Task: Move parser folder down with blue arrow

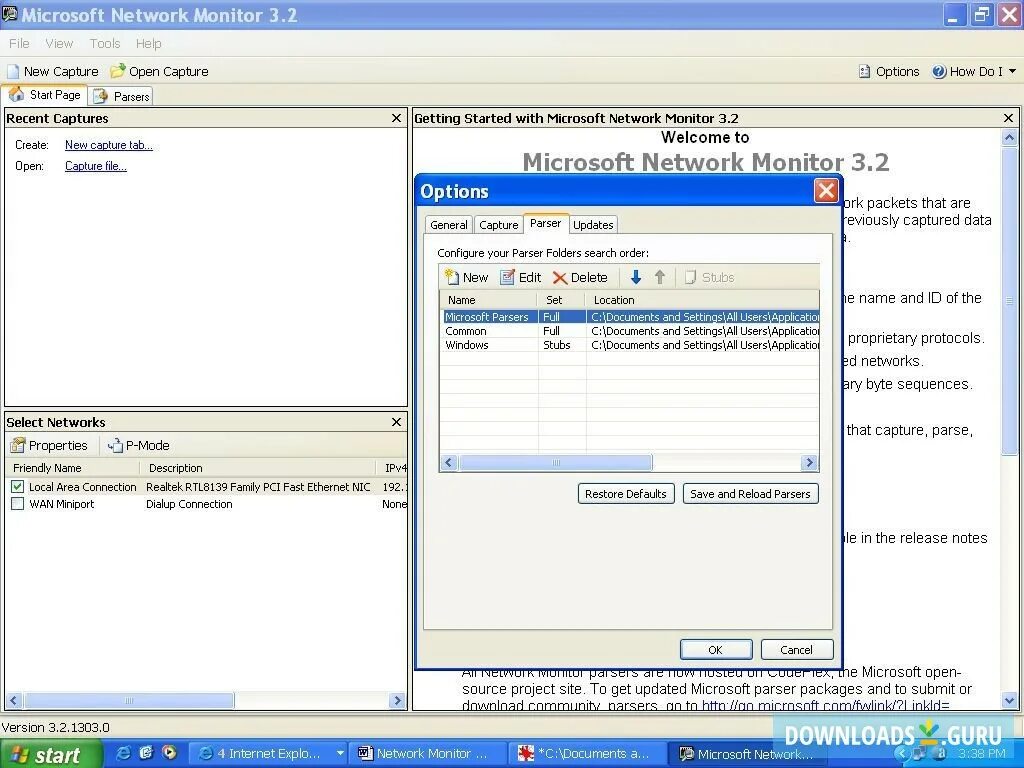Action: point(635,278)
